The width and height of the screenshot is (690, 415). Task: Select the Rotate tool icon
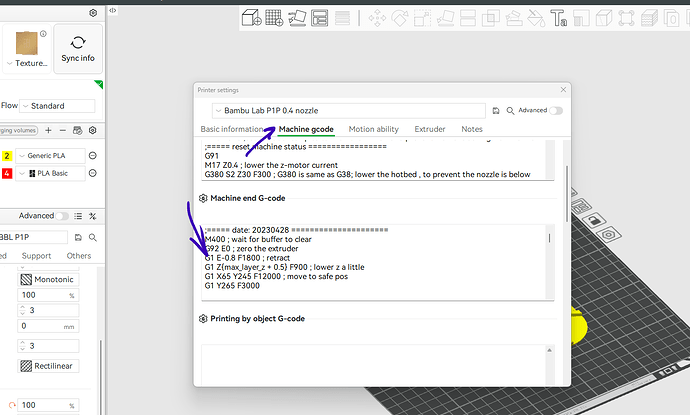click(400, 18)
